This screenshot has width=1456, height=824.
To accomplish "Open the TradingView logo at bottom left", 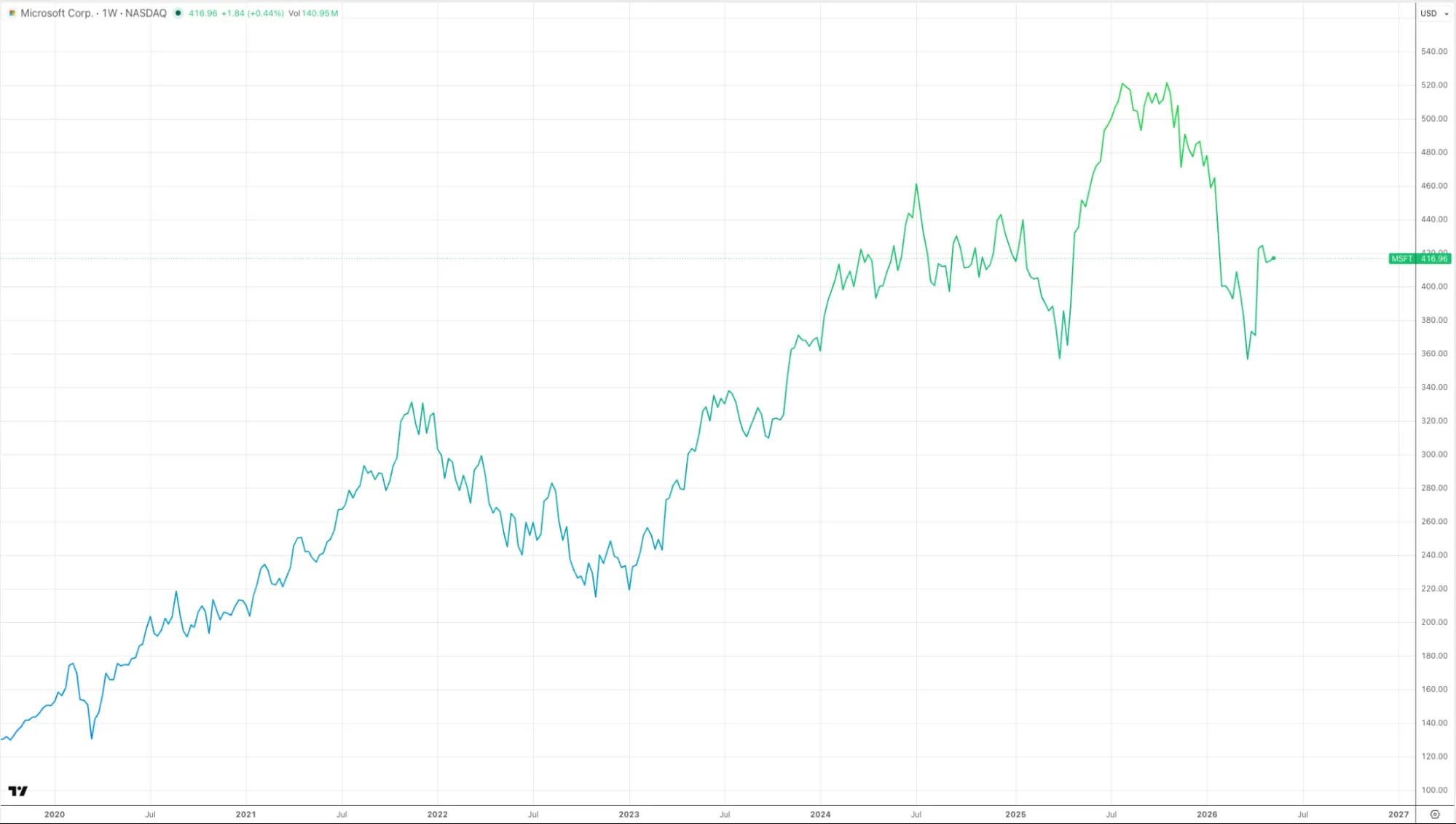I will (17, 790).
